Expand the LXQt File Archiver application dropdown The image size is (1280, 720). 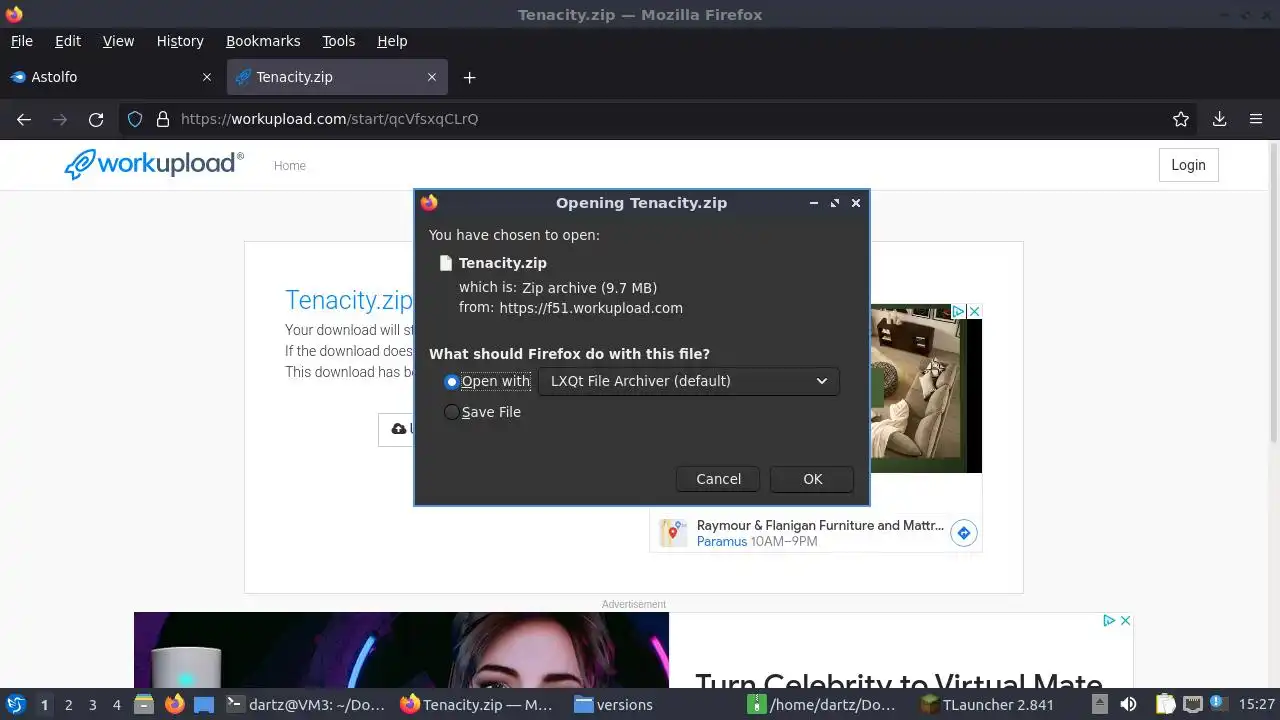pos(688,381)
